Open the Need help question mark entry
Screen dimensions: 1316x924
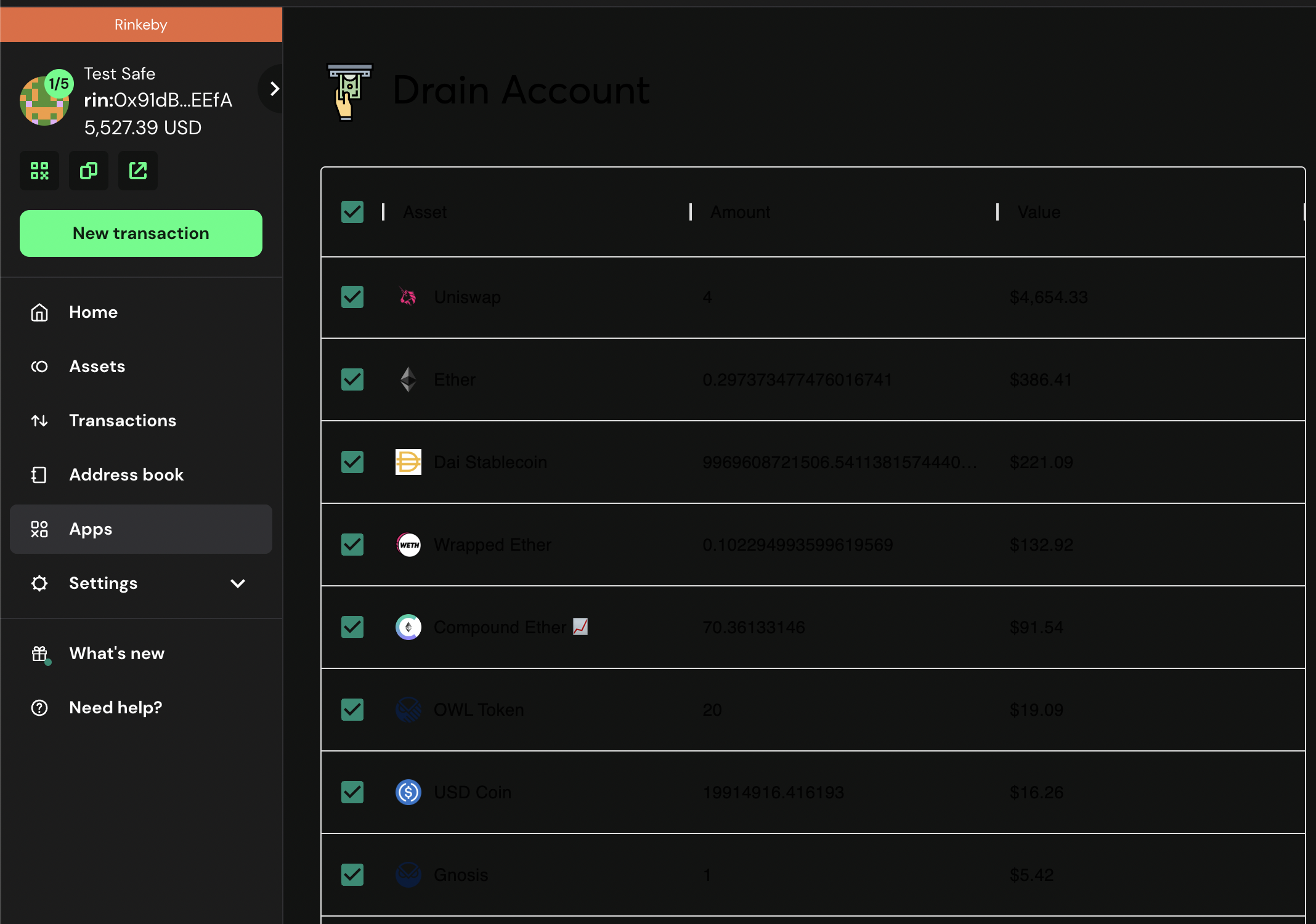click(x=39, y=707)
